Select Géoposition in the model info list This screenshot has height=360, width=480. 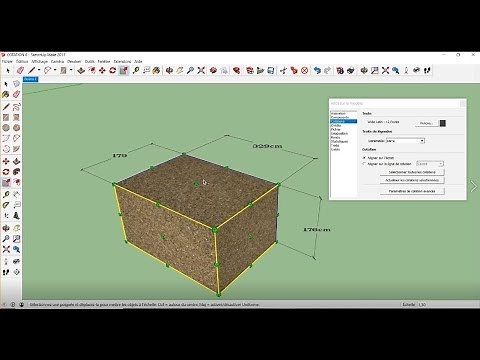339,133
